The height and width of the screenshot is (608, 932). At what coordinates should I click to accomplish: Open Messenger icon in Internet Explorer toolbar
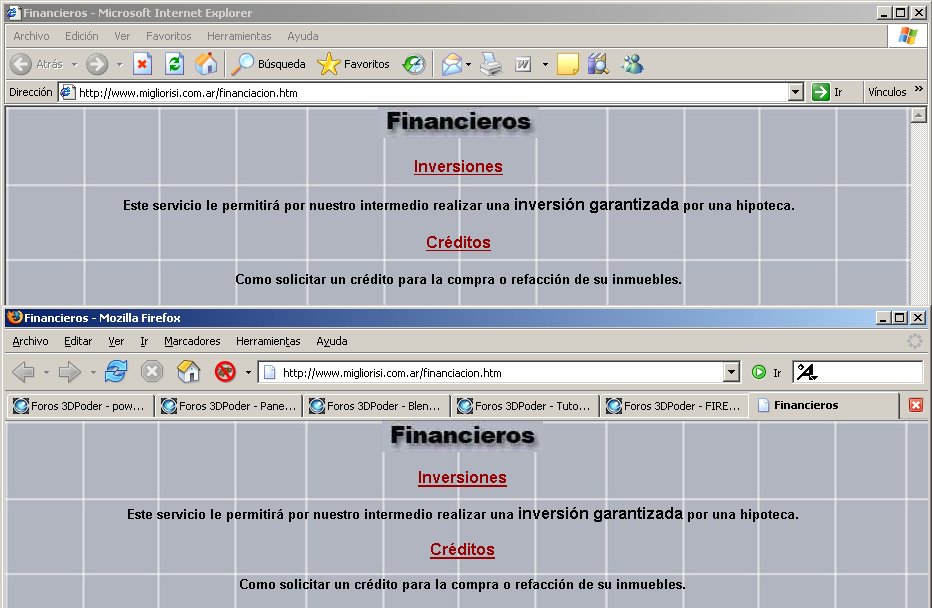click(632, 64)
